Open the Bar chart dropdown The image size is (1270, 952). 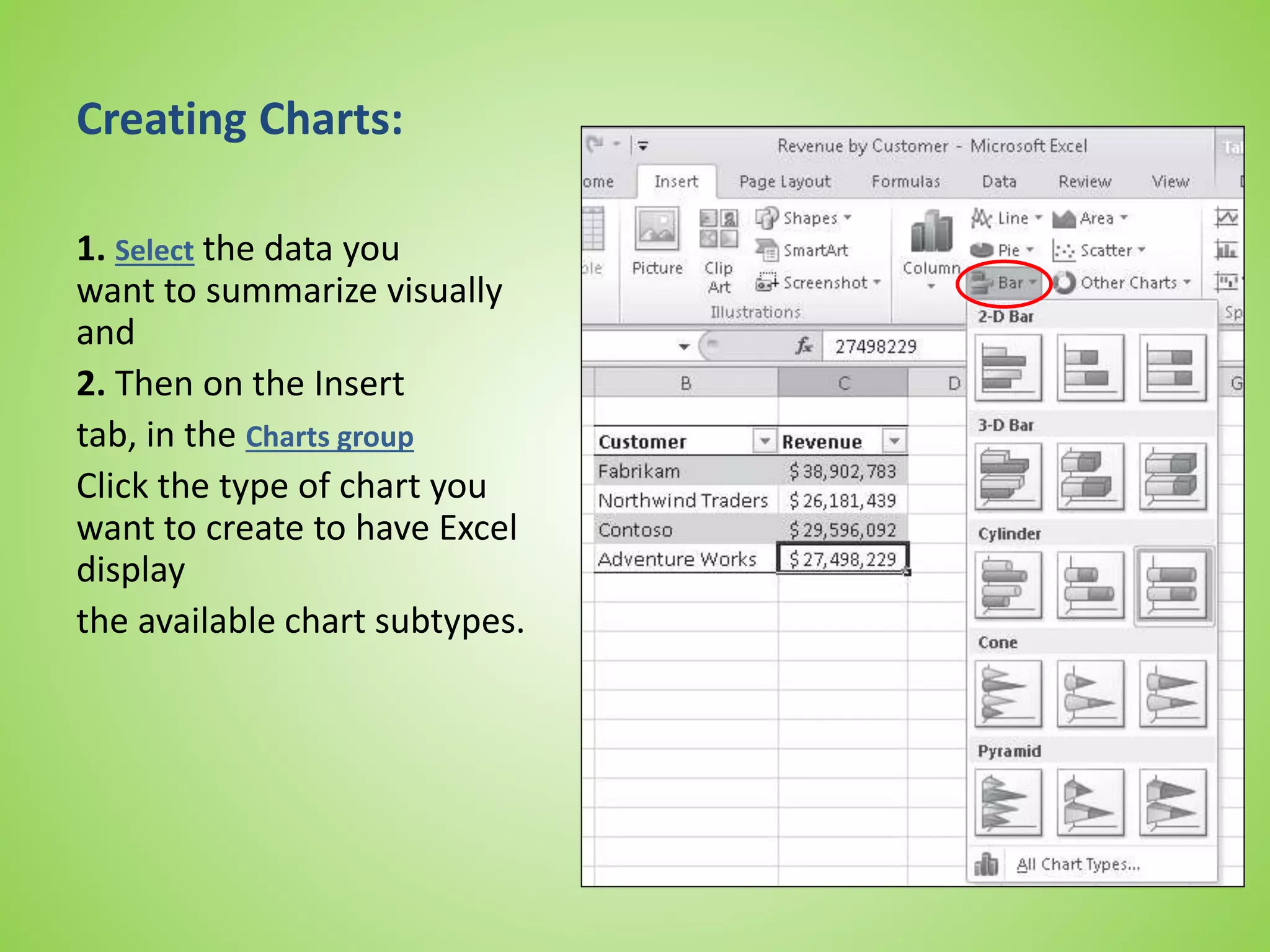[1003, 283]
